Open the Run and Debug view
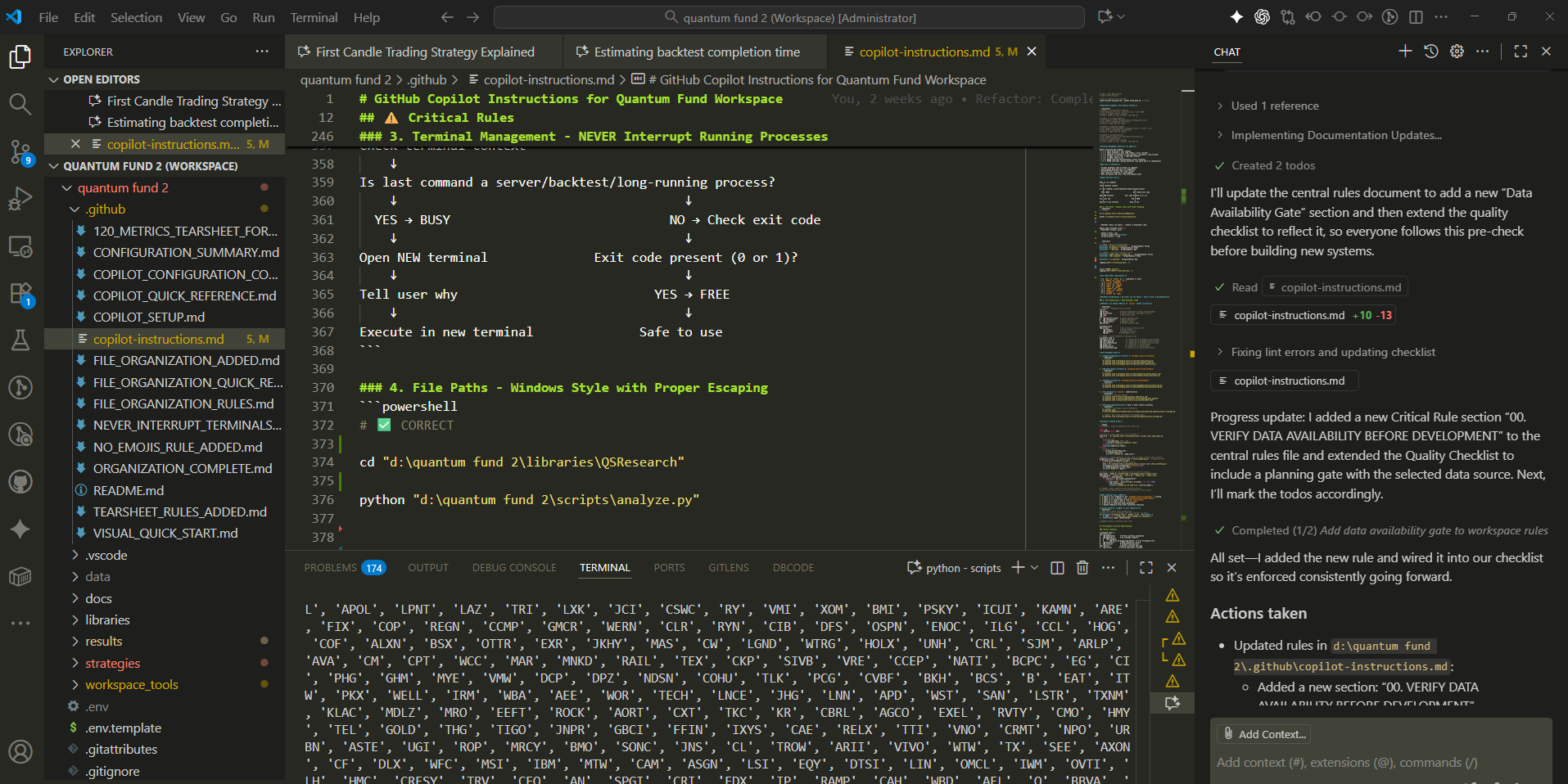The image size is (1568, 784). tap(20, 199)
